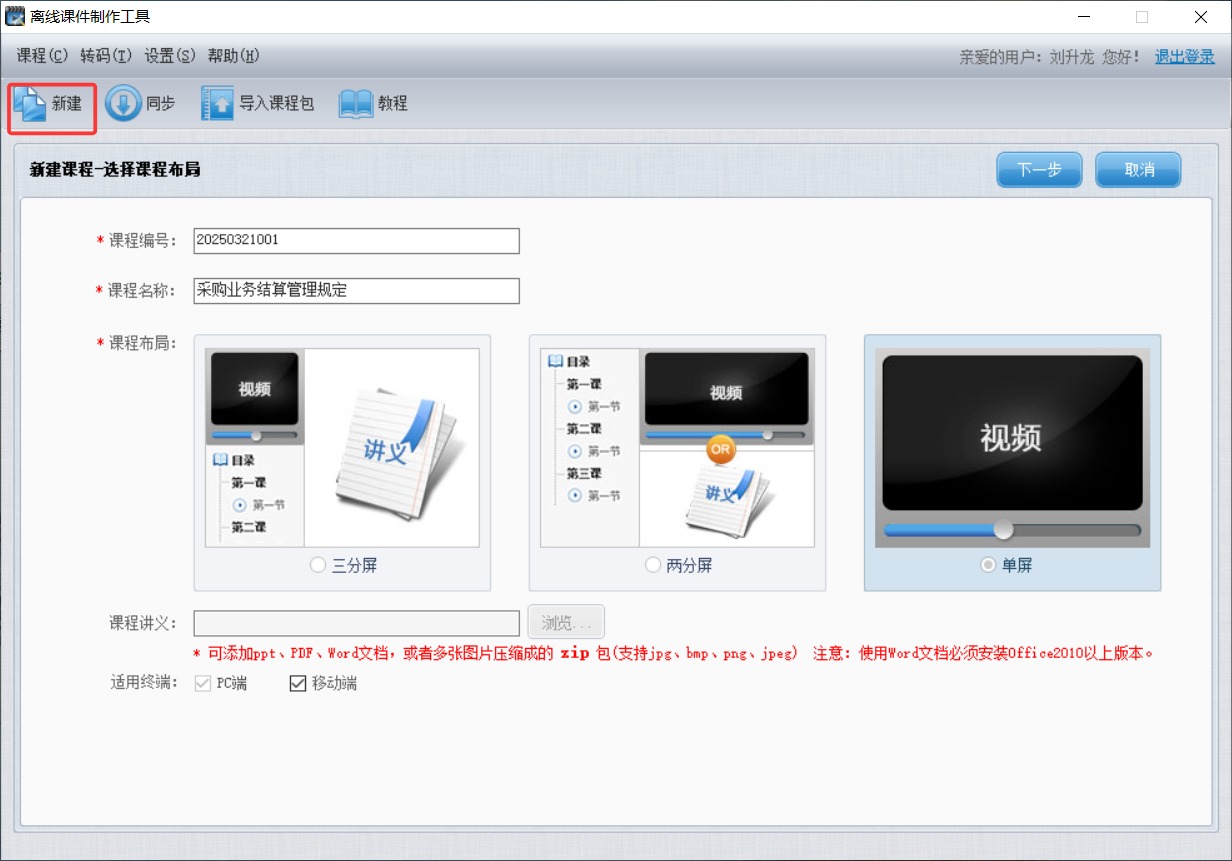The width and height of the screenshot is (1232, 861).
Task: Open the Tutorial (教程) book icon
Action: (x=355, y=104)
